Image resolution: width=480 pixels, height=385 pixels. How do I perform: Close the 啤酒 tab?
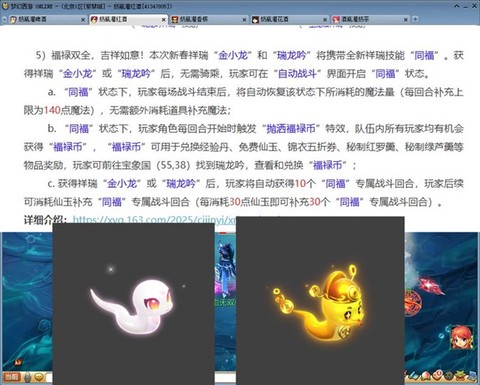(x=83, y=20)
